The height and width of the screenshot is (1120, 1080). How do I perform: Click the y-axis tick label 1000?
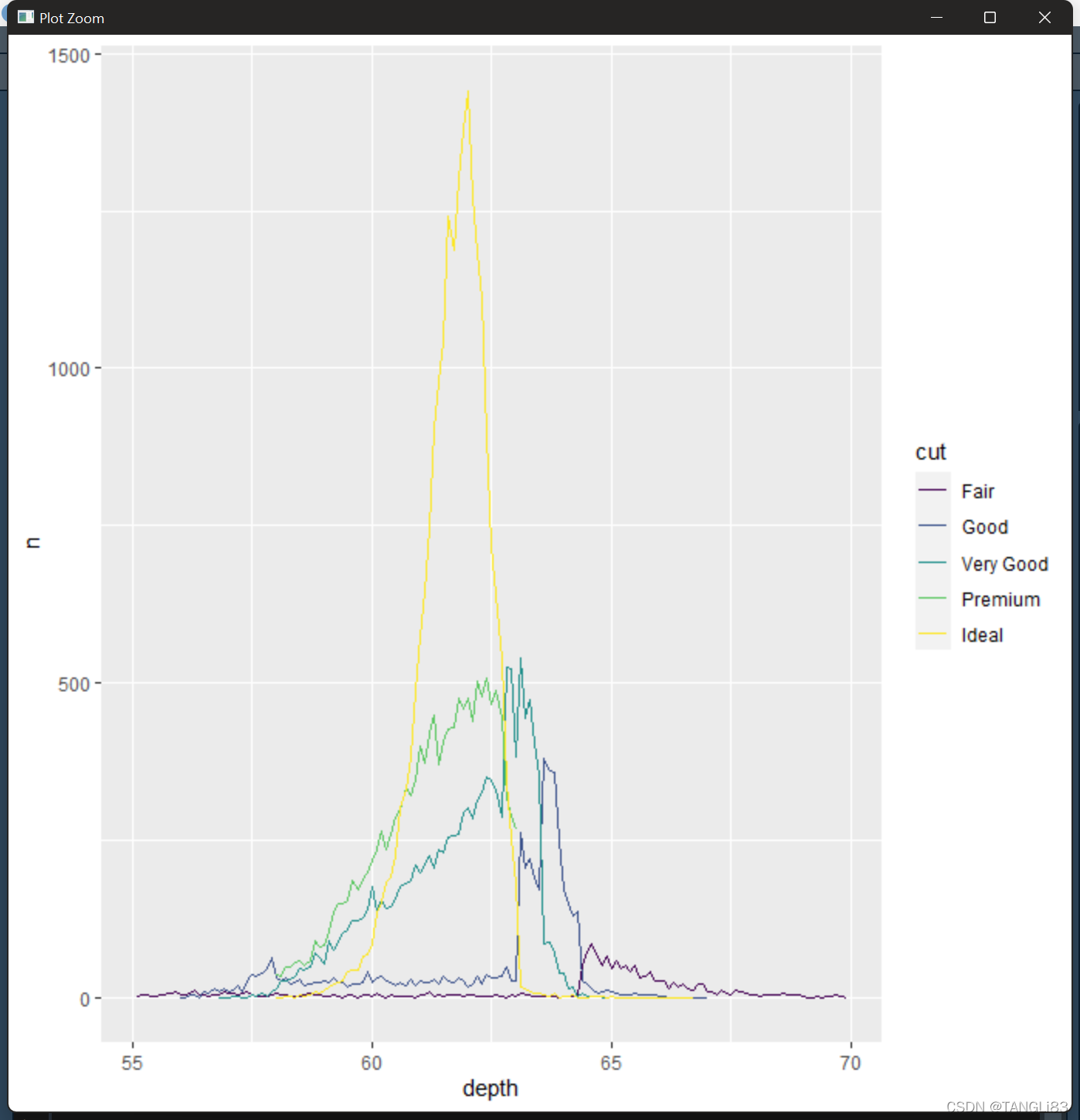pyautogui.click(x=69, y=369)
